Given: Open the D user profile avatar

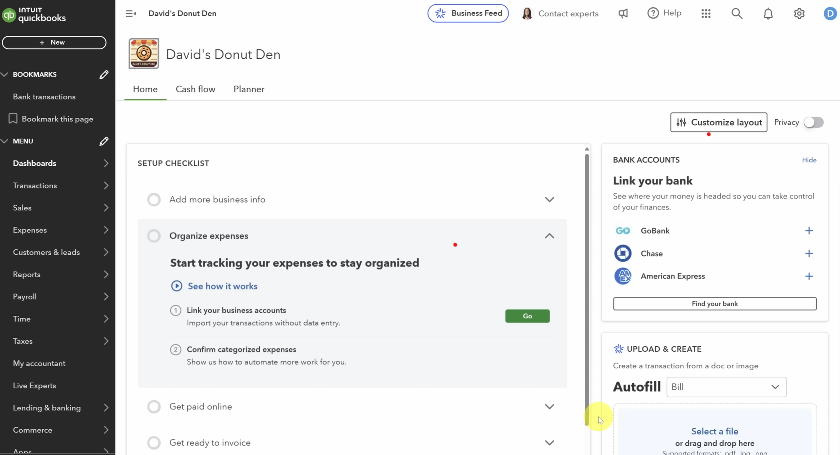Looking at the screenshot, I should (x=830, y=13).
